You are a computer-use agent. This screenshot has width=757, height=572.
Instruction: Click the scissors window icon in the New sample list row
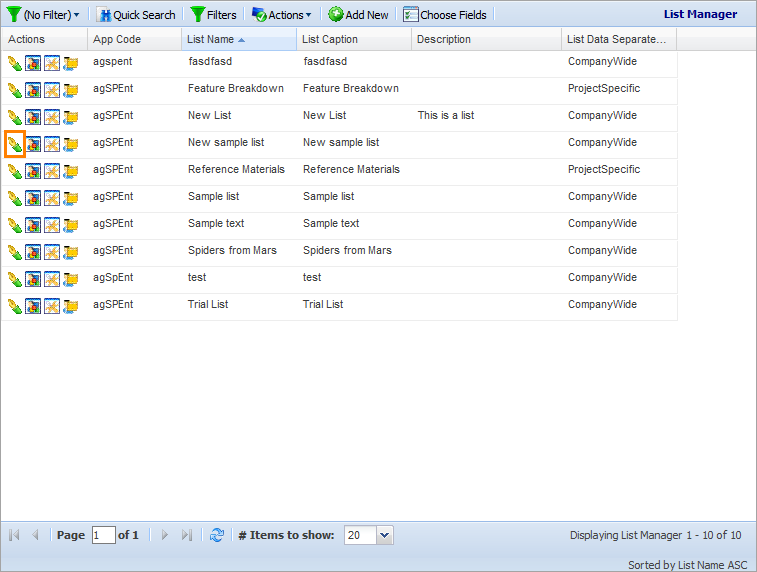52,144
